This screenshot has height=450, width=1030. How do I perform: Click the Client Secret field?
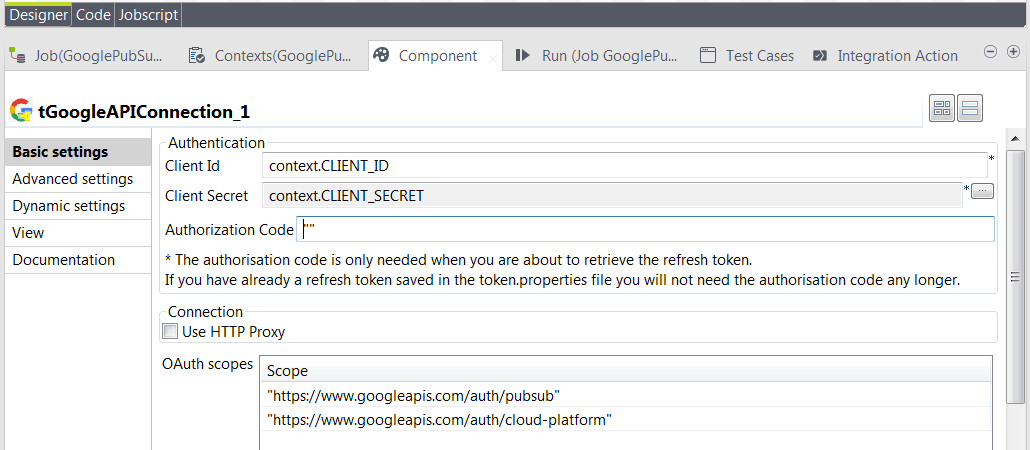point(612,195)
